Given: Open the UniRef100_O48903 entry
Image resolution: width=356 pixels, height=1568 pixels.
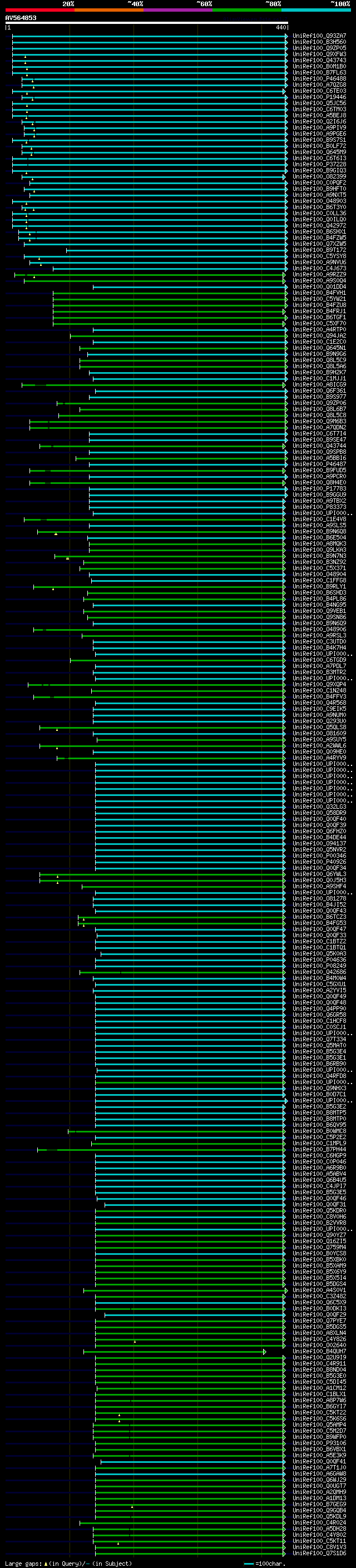Looking at the screenshot, I should pos(319,201).
